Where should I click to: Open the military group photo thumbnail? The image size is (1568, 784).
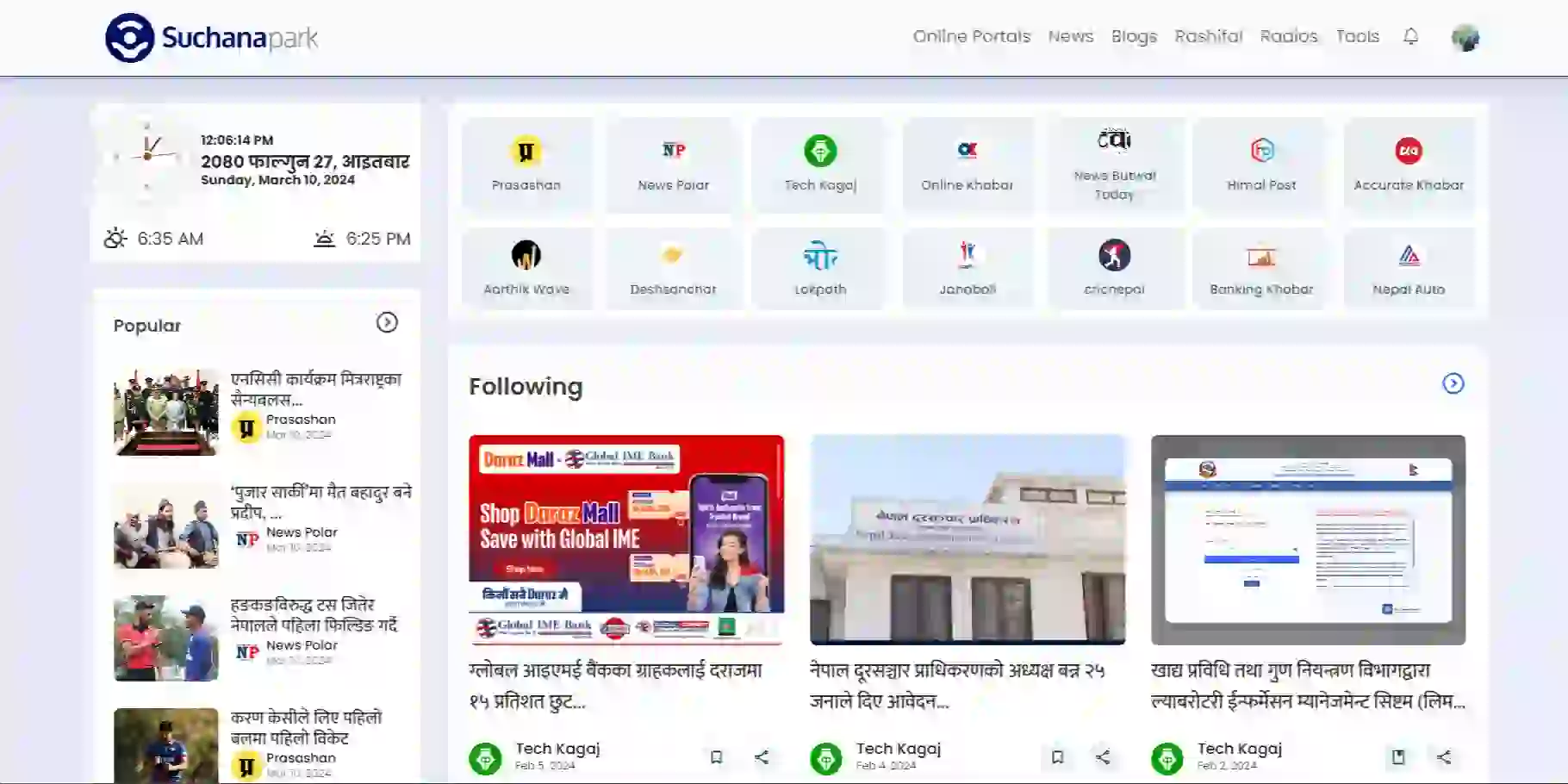point(166,412)
